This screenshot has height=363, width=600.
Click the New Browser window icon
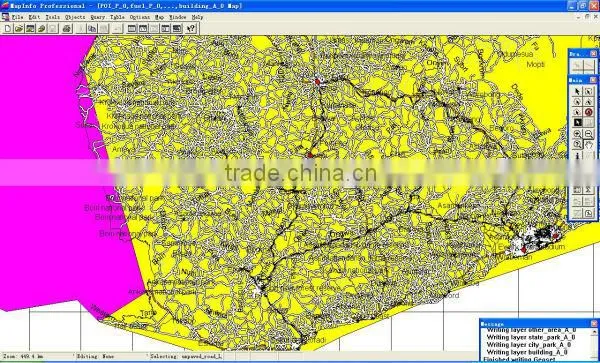(132, 28)
